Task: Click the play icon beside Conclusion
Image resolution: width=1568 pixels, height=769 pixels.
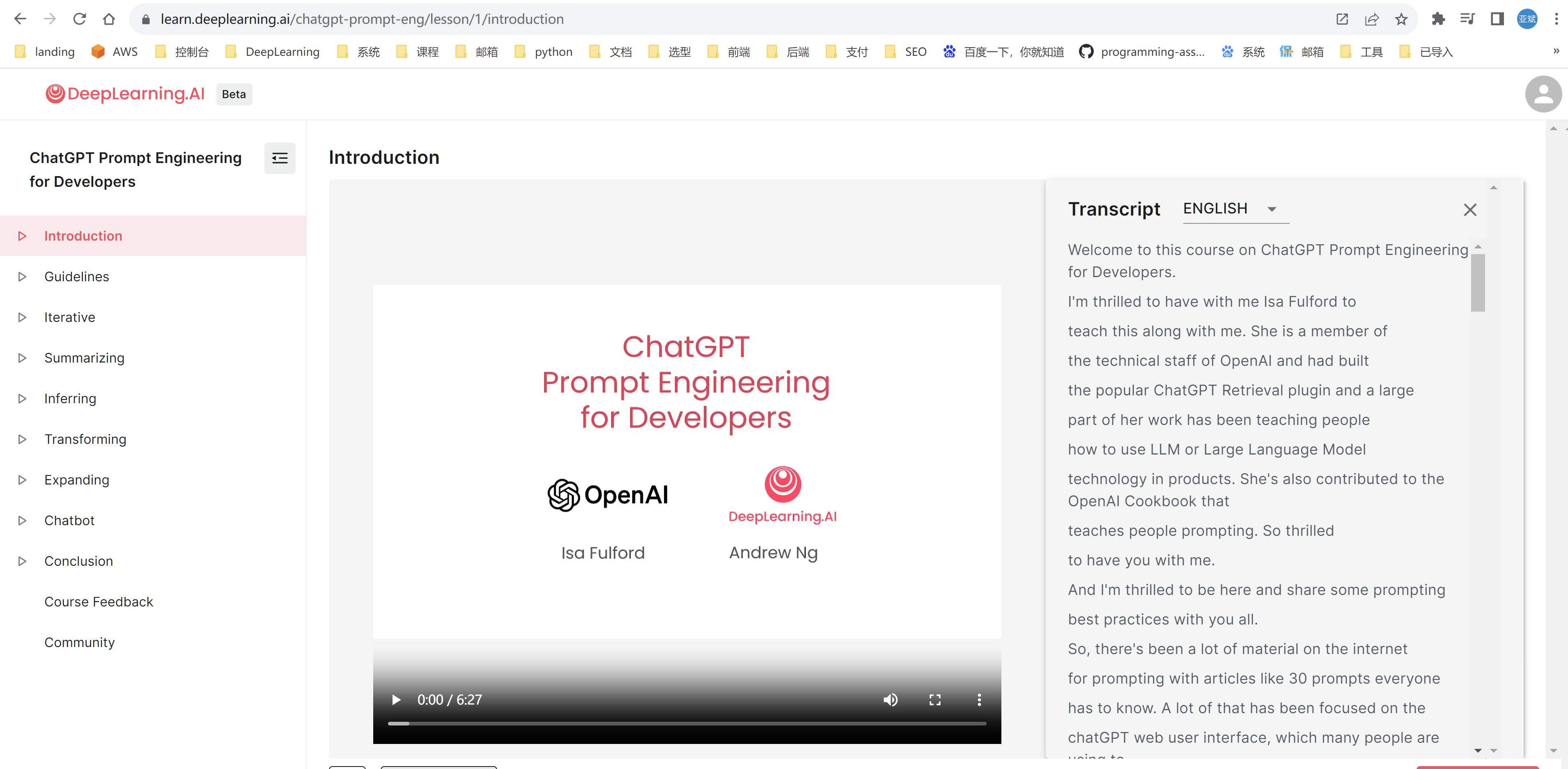Action: tap(22, 561)
